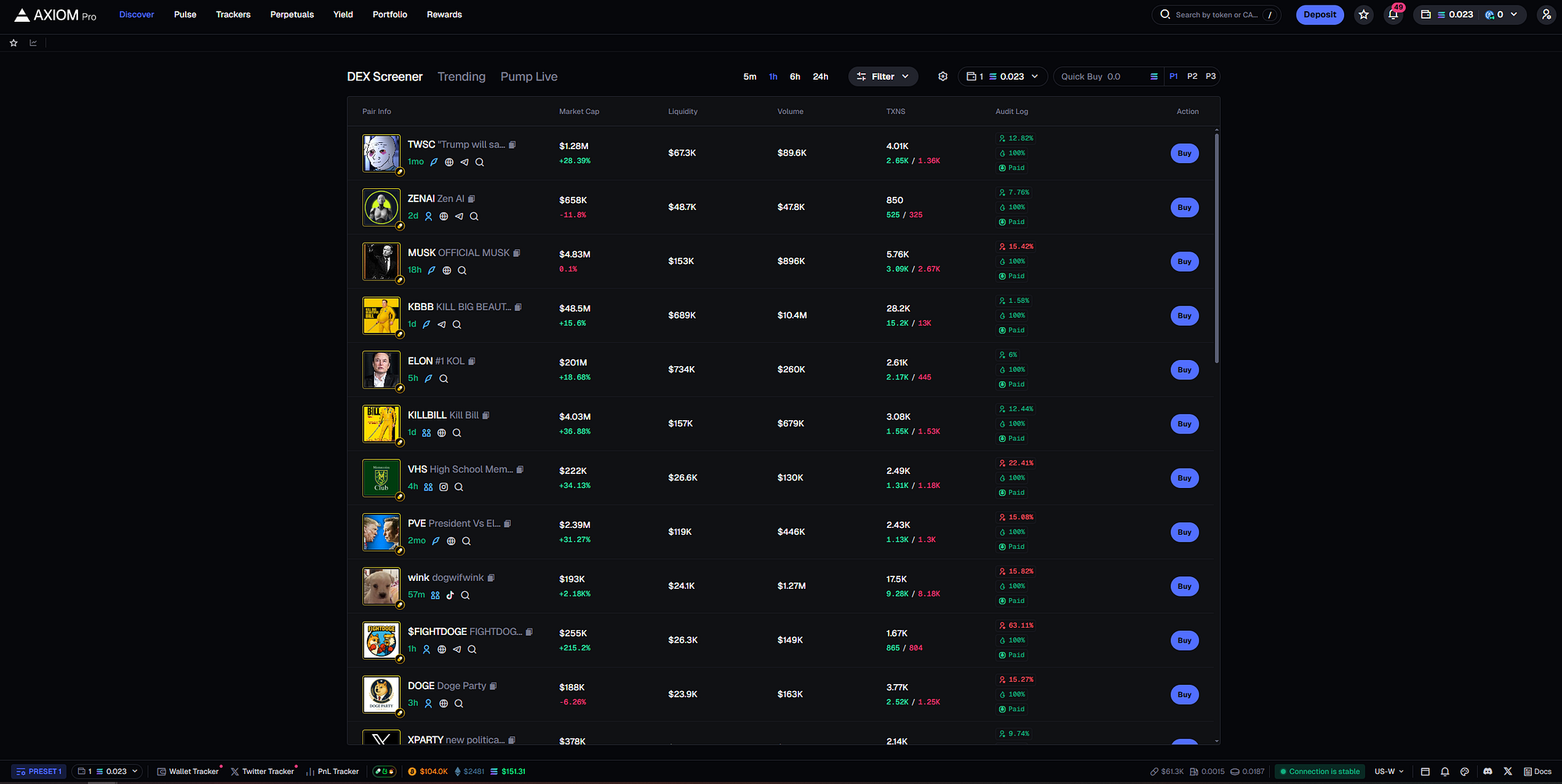
Task: Select the 1h timeframe
Action: tap(773, 77)
